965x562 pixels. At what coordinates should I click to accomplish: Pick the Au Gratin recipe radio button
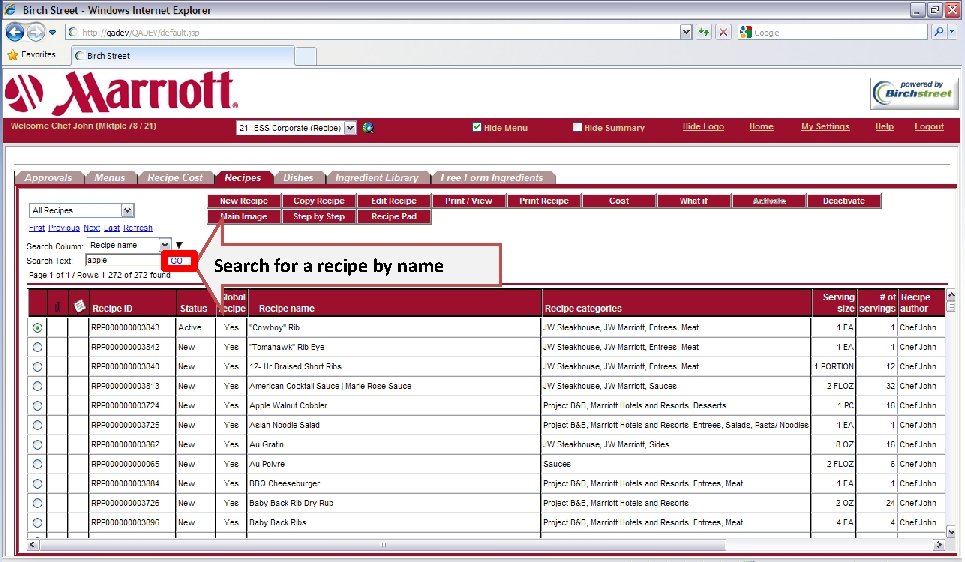38,444
